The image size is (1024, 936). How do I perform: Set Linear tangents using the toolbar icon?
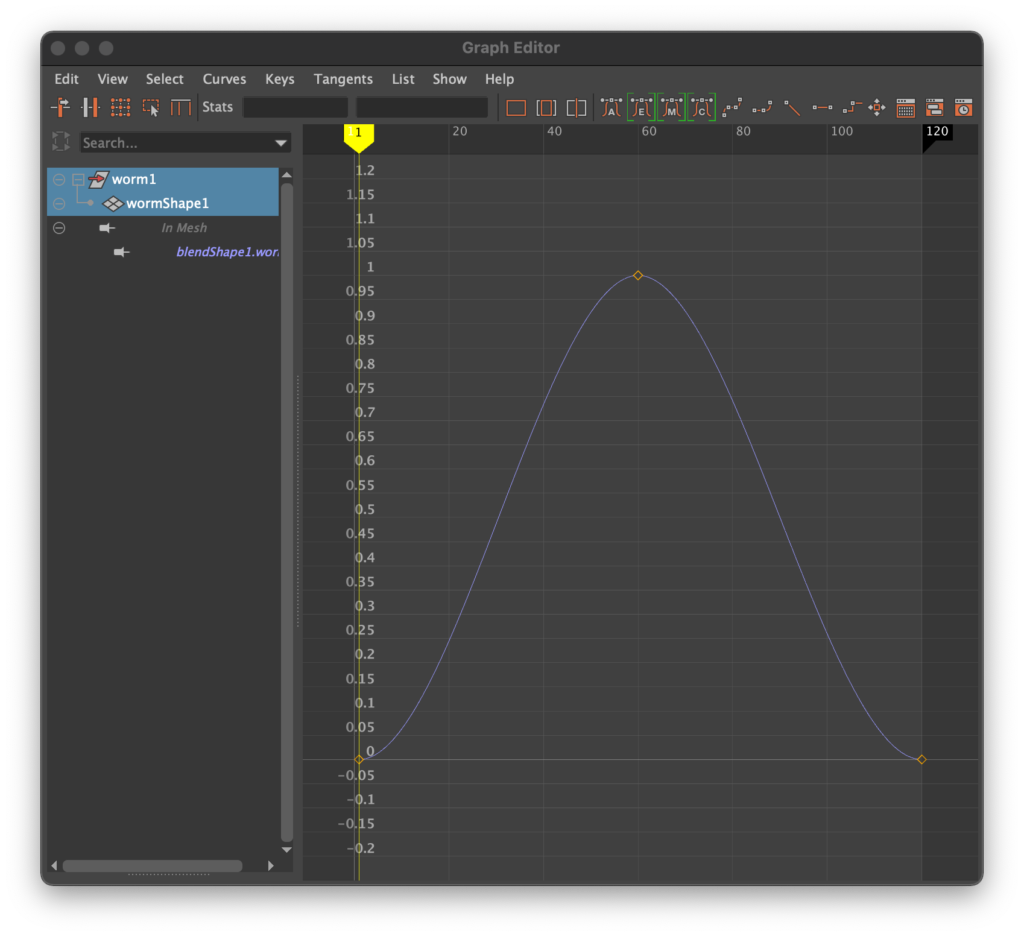pyautogui.click(x=792, y=107)
